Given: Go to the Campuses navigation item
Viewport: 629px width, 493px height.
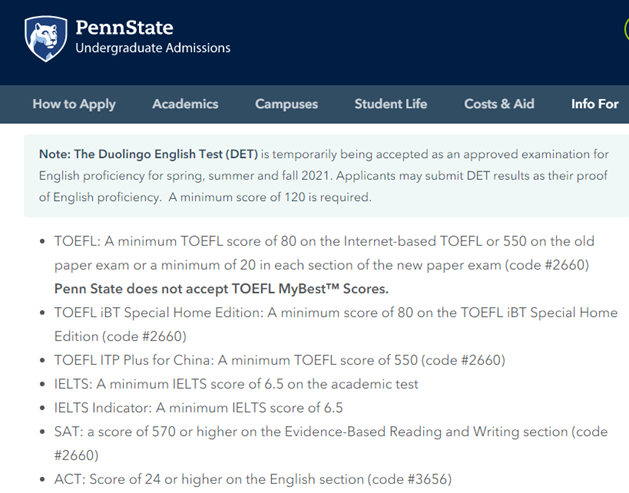Looking at the screenshot, I should point(286,104).
